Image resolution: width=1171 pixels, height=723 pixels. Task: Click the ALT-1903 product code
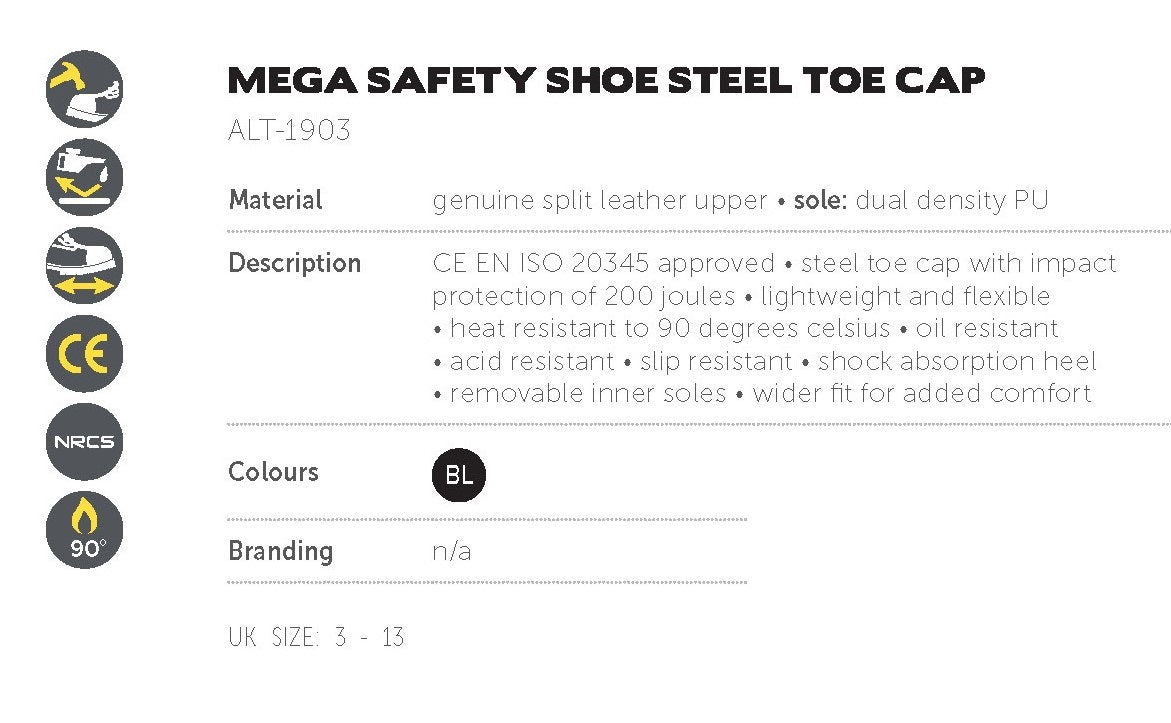coord(289,131)
